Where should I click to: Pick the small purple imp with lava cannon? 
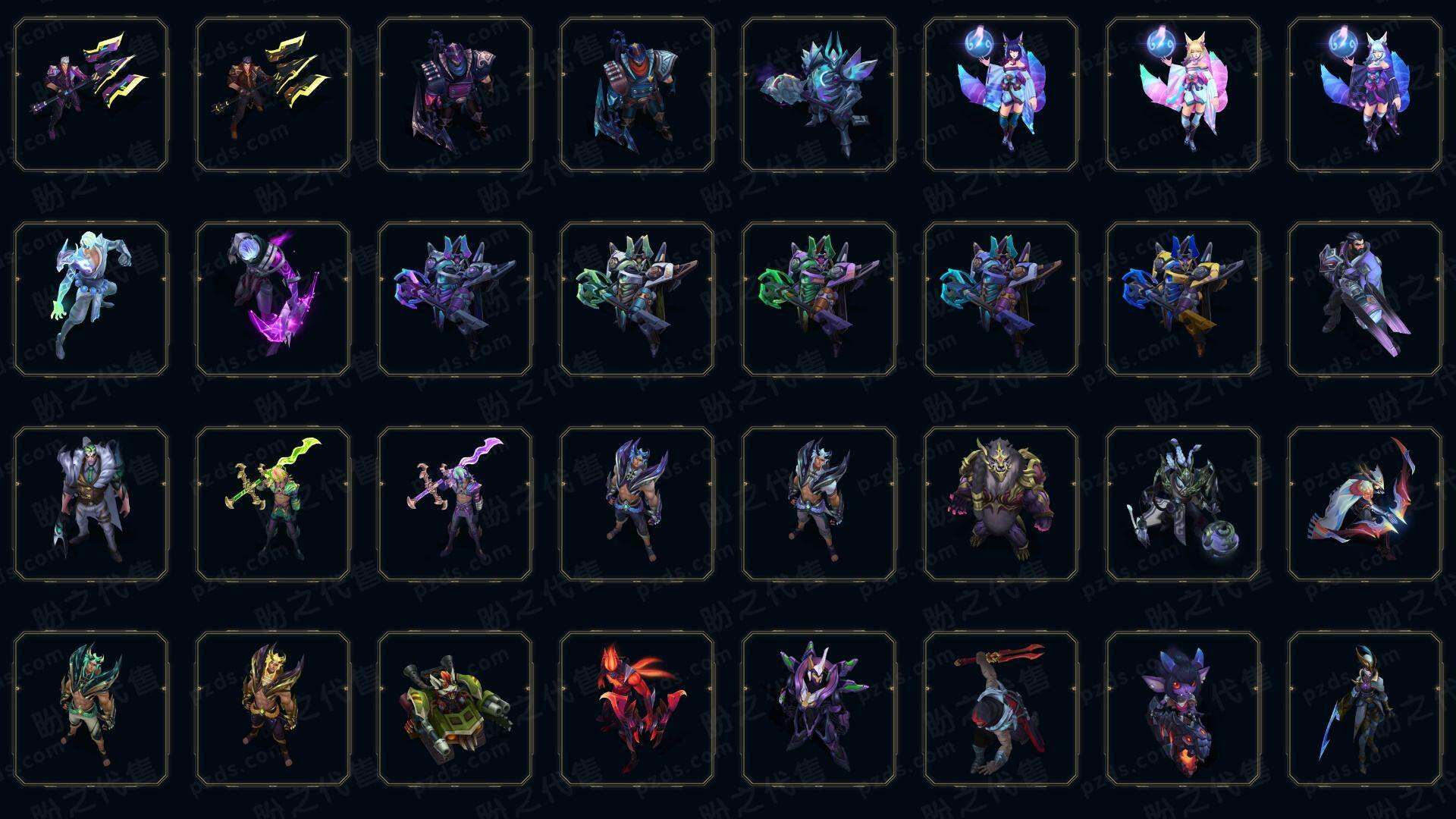click(1183, 708)
